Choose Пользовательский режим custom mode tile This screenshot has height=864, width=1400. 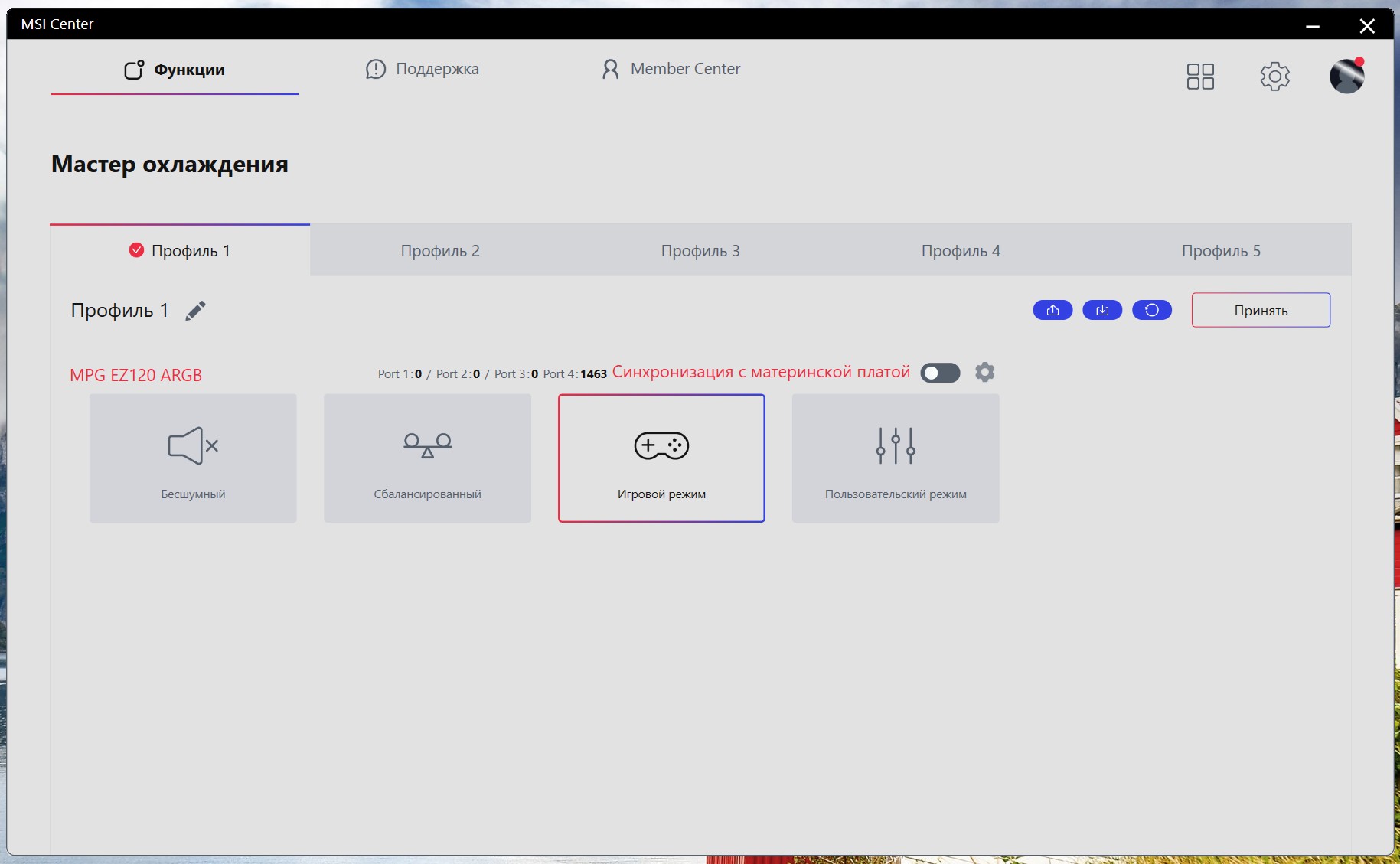(x=896, y=458)
